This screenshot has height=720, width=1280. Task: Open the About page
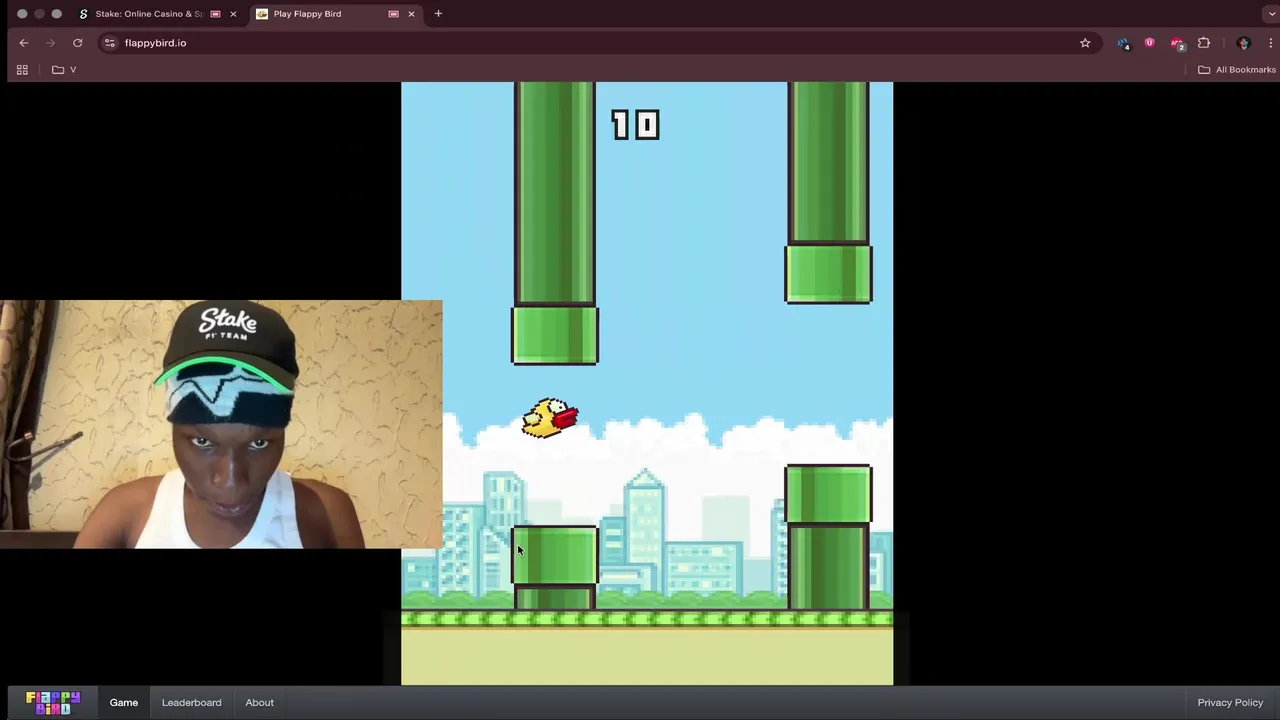click(x=259, y=702)
